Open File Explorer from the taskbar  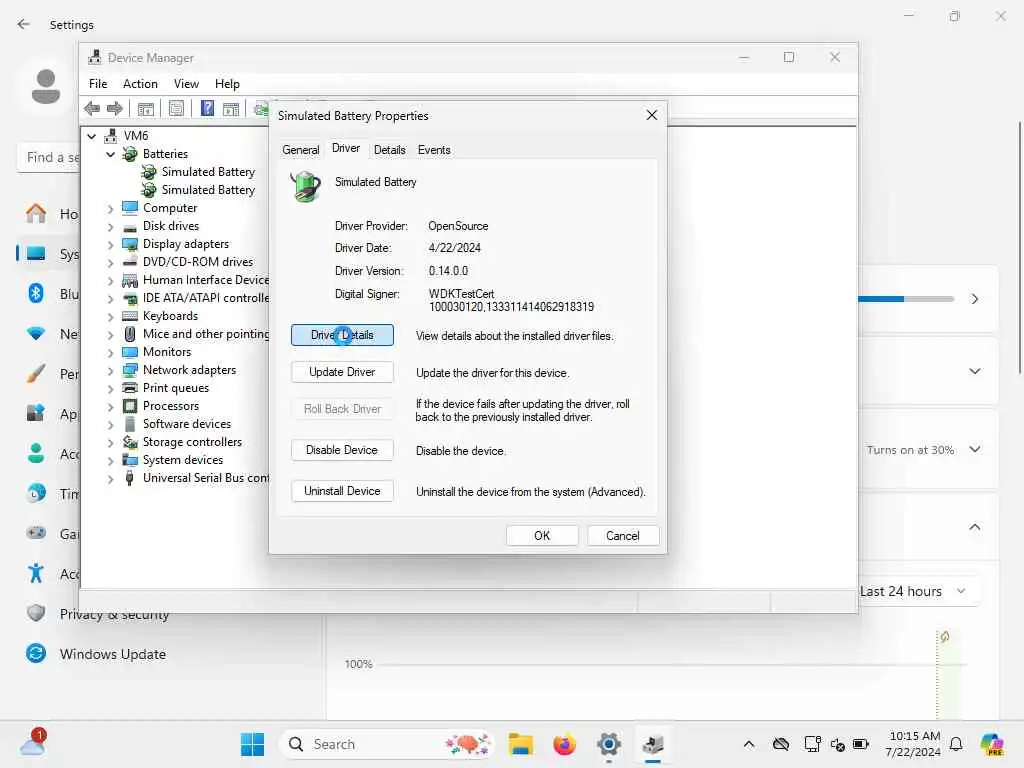[520, 744]
